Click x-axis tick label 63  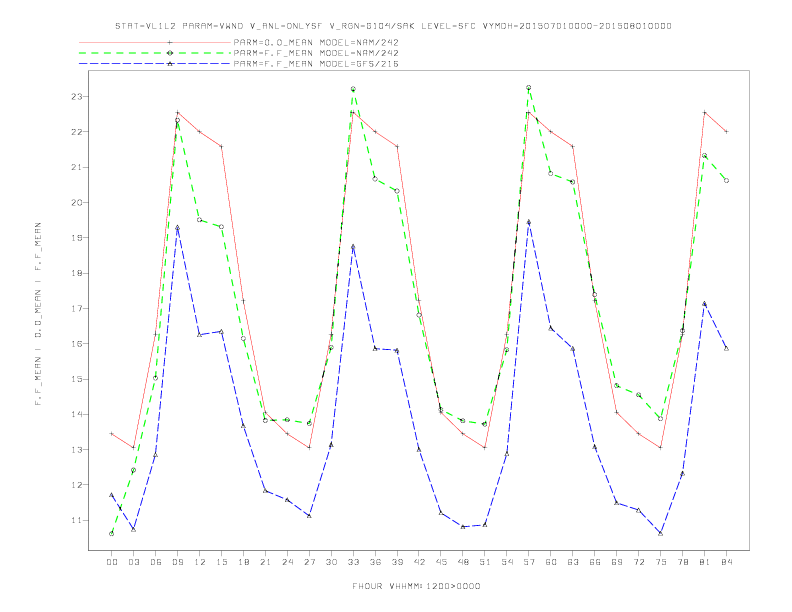[x=573, y=562]
